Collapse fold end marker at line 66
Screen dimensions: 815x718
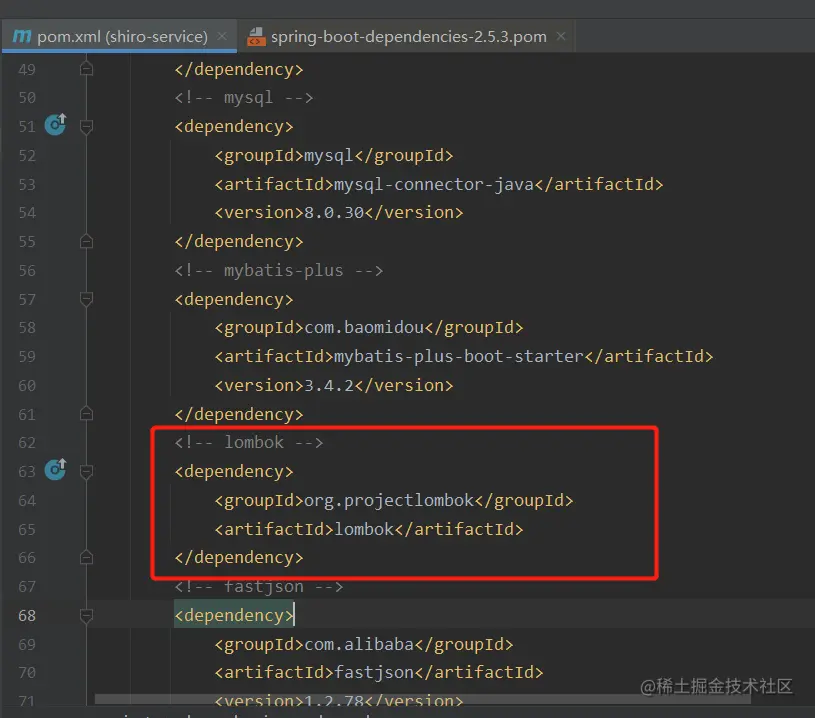pyautogui.click(x=87, y=557)
